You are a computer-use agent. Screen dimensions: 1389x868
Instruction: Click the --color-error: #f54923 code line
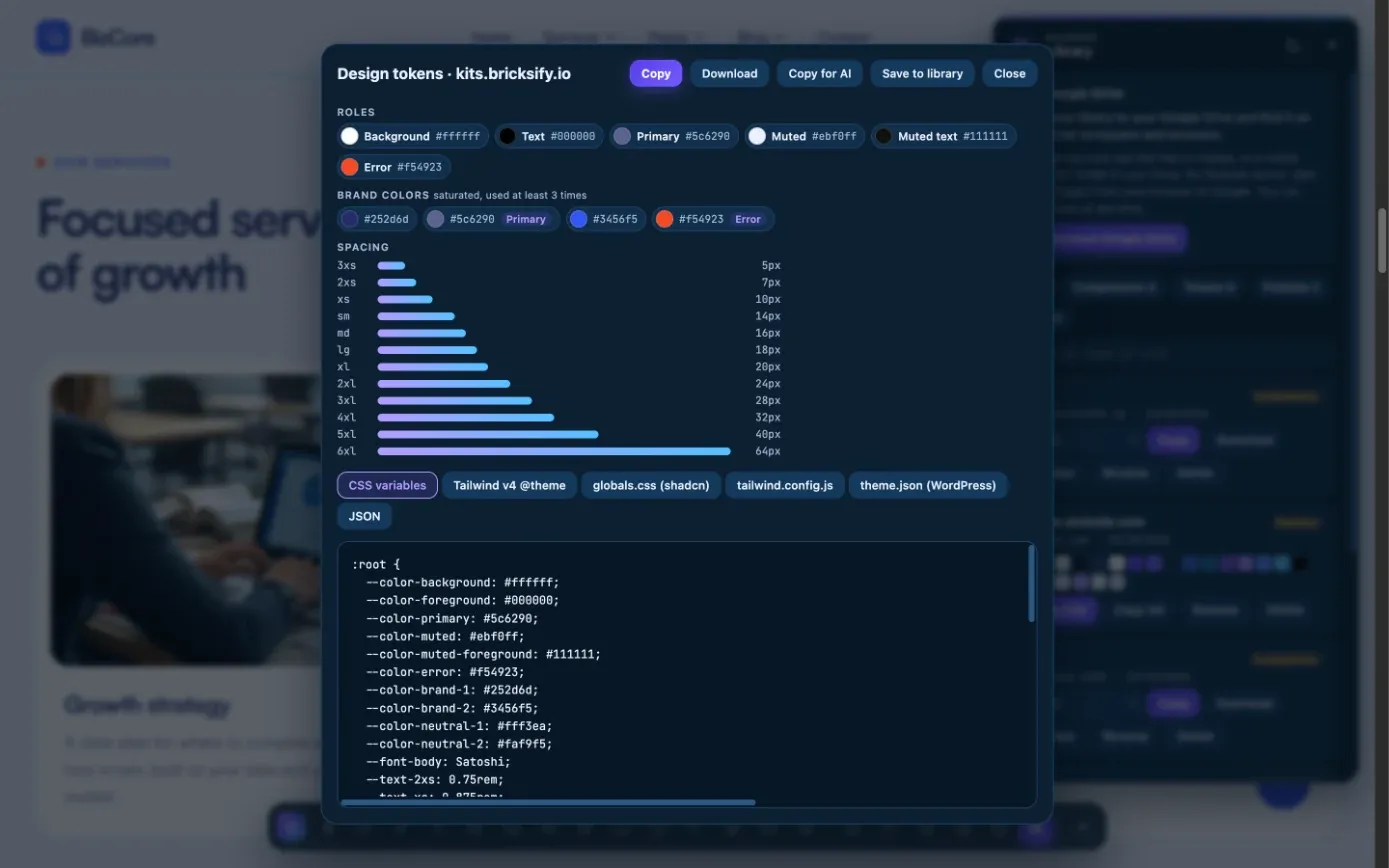point(445,672)
